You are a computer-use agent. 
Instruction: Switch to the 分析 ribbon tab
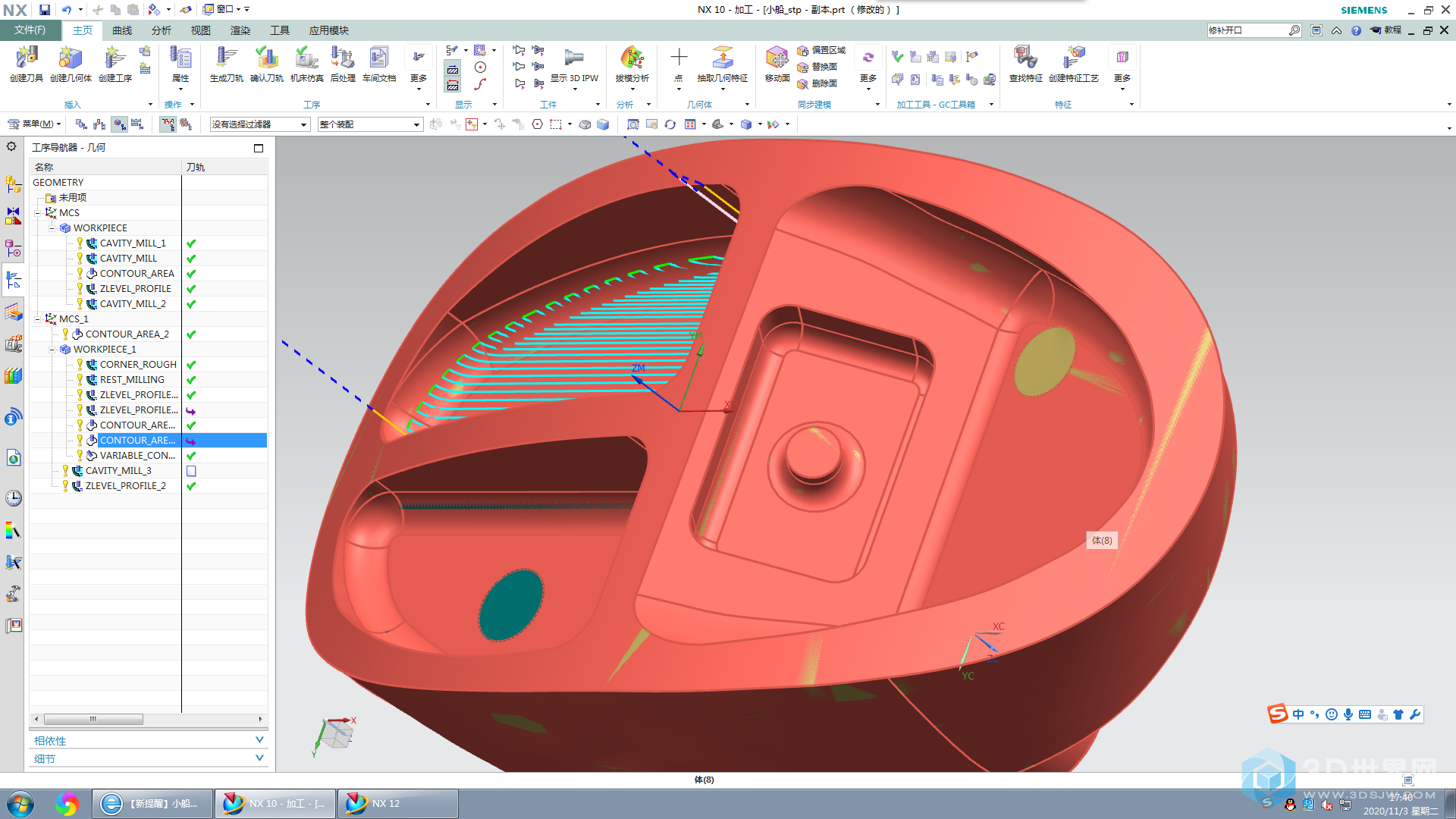coord(162,30)
